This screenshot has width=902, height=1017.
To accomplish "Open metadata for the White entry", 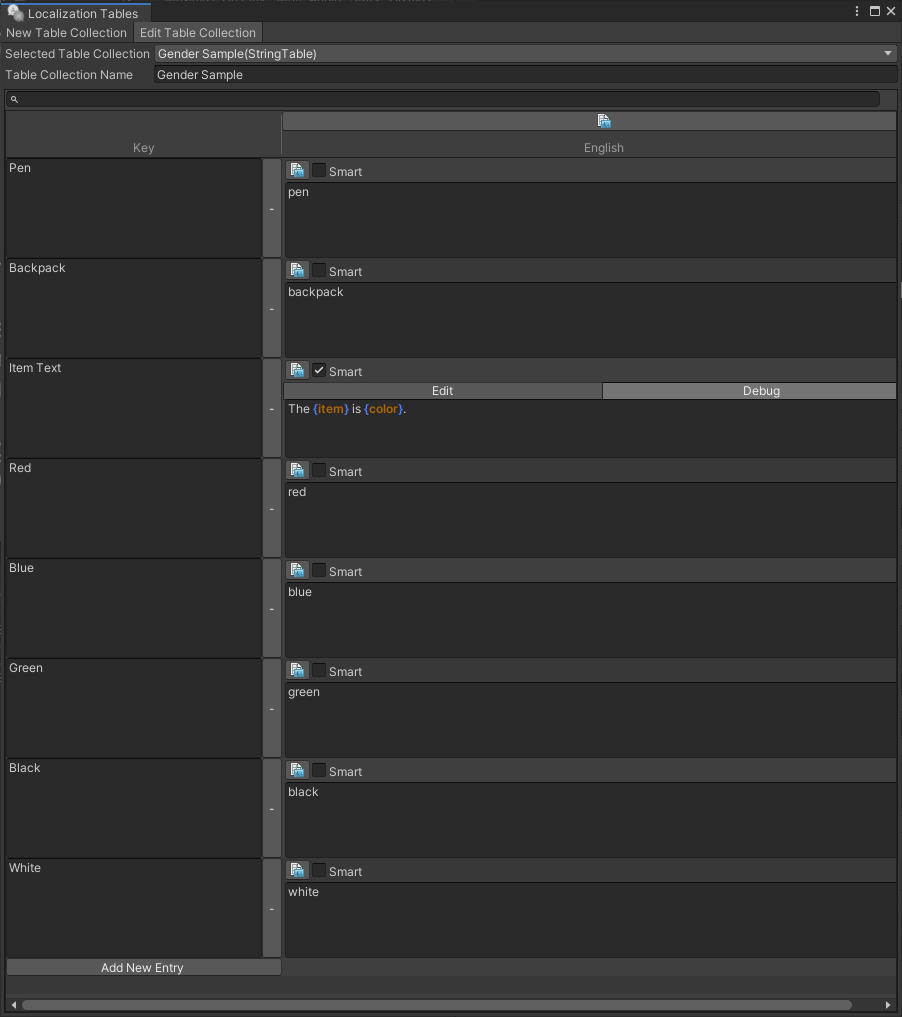I will (x=297, y=870).
